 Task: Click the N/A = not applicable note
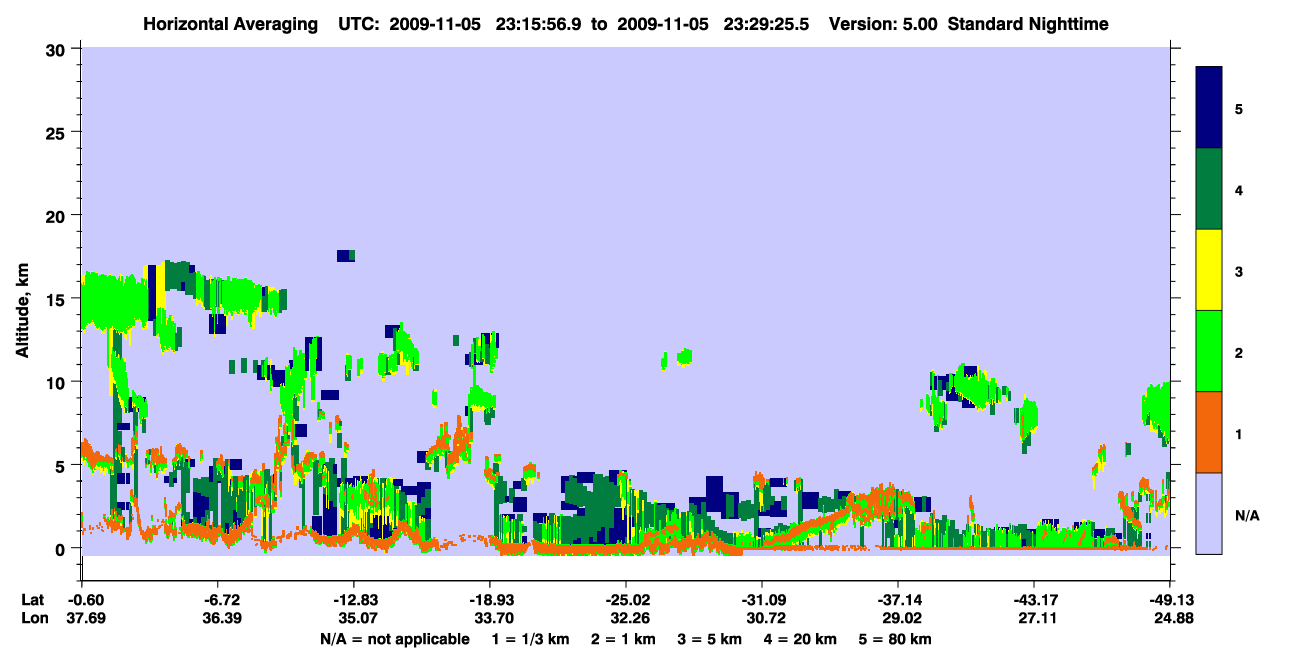click(395, 639)
